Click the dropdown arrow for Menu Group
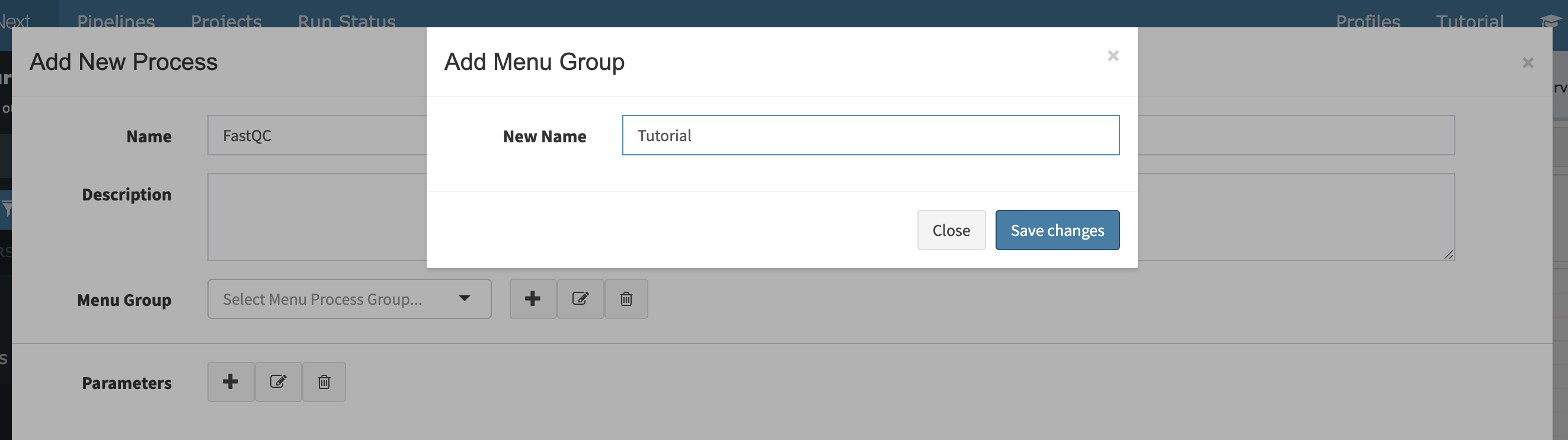Image resolution: width=1568 pixels, height=440 pixels. [x=465, y=299]
